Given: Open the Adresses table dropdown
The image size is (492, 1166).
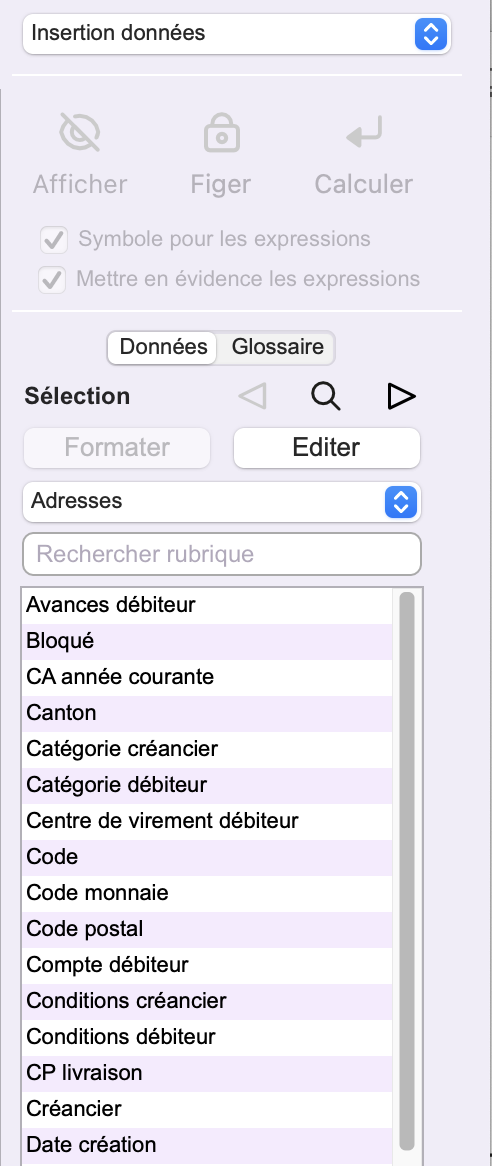Looking at the screenshot, I should [x=222, y=502].
